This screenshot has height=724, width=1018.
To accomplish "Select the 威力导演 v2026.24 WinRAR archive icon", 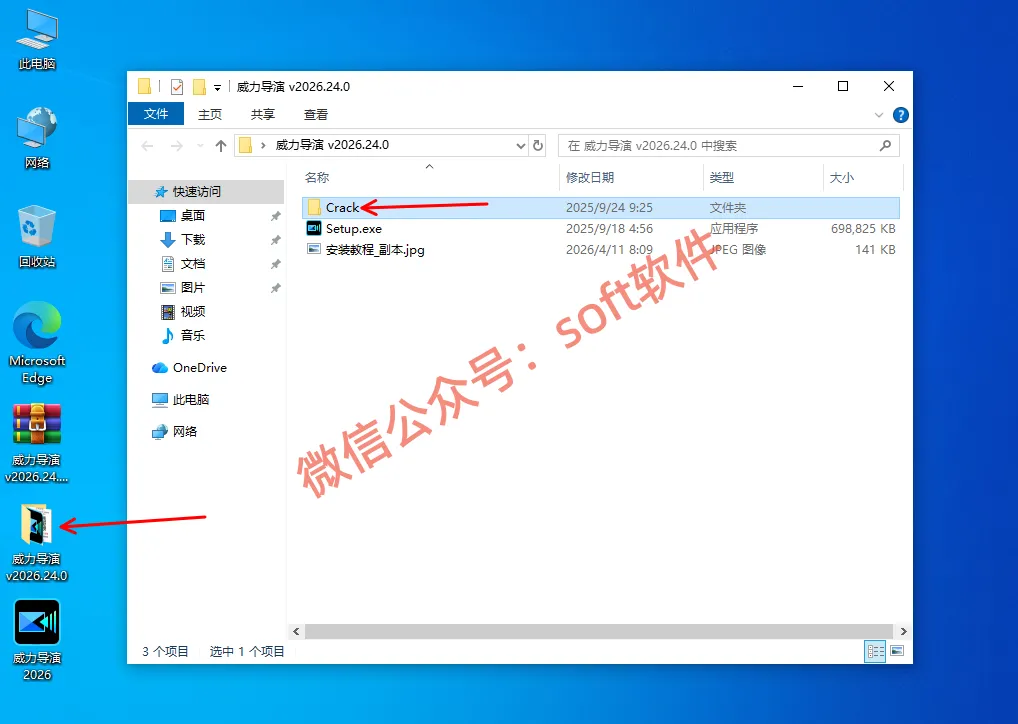I will pyautogui.click(x=37, y=444).
